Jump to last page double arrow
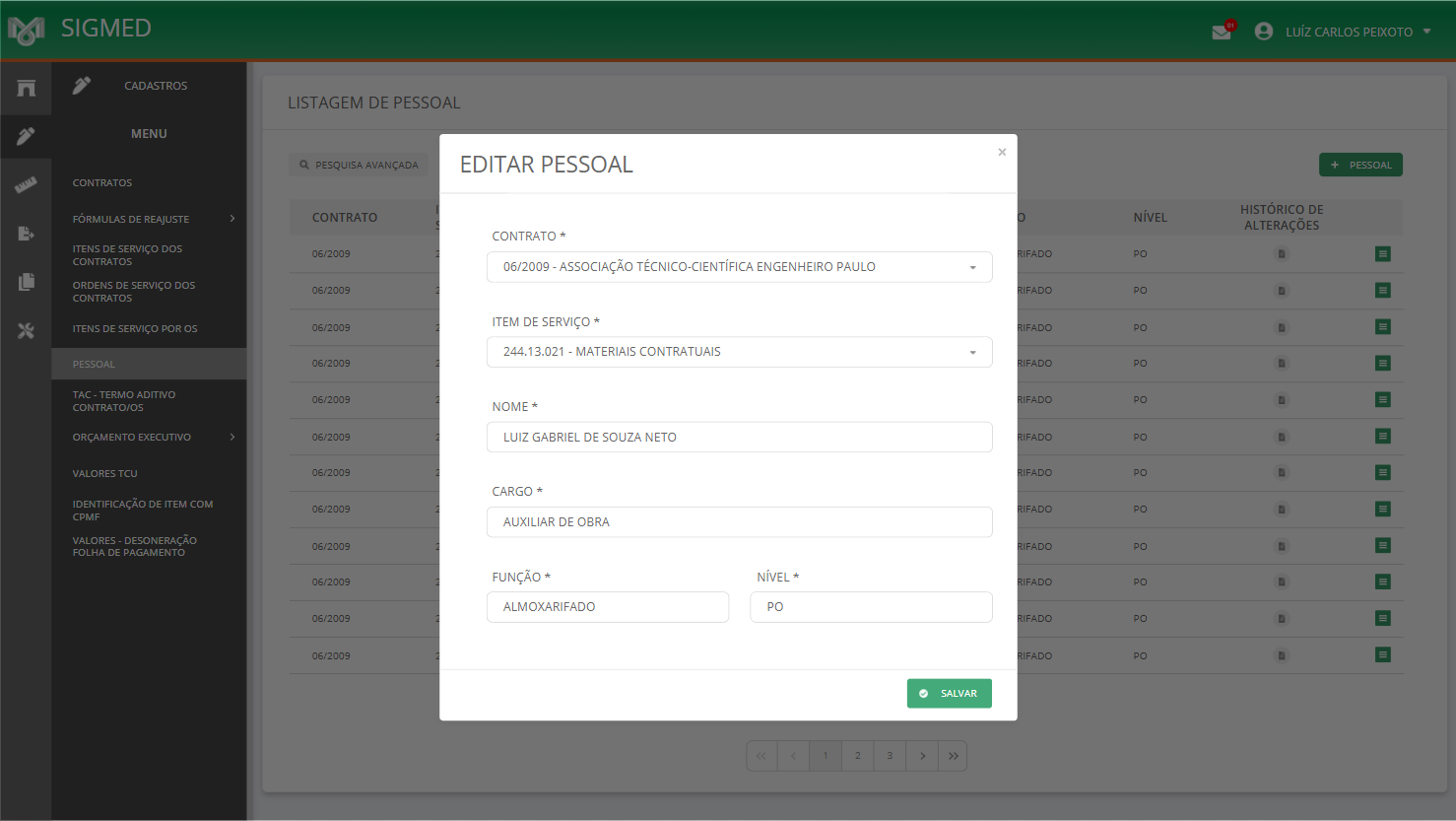The image size is (1456, 821). (953, 756)
